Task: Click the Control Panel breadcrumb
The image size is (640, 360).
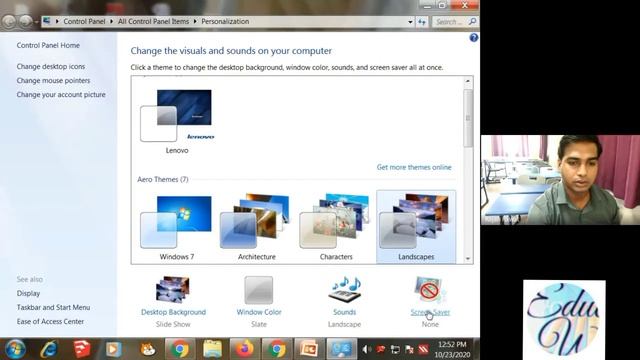Action: [x=84, y=21]
